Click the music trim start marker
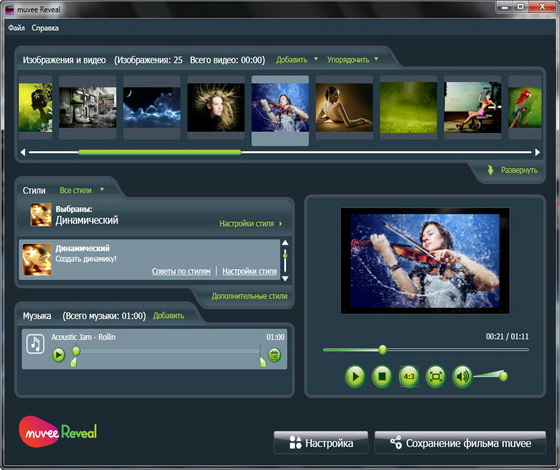 74,362
